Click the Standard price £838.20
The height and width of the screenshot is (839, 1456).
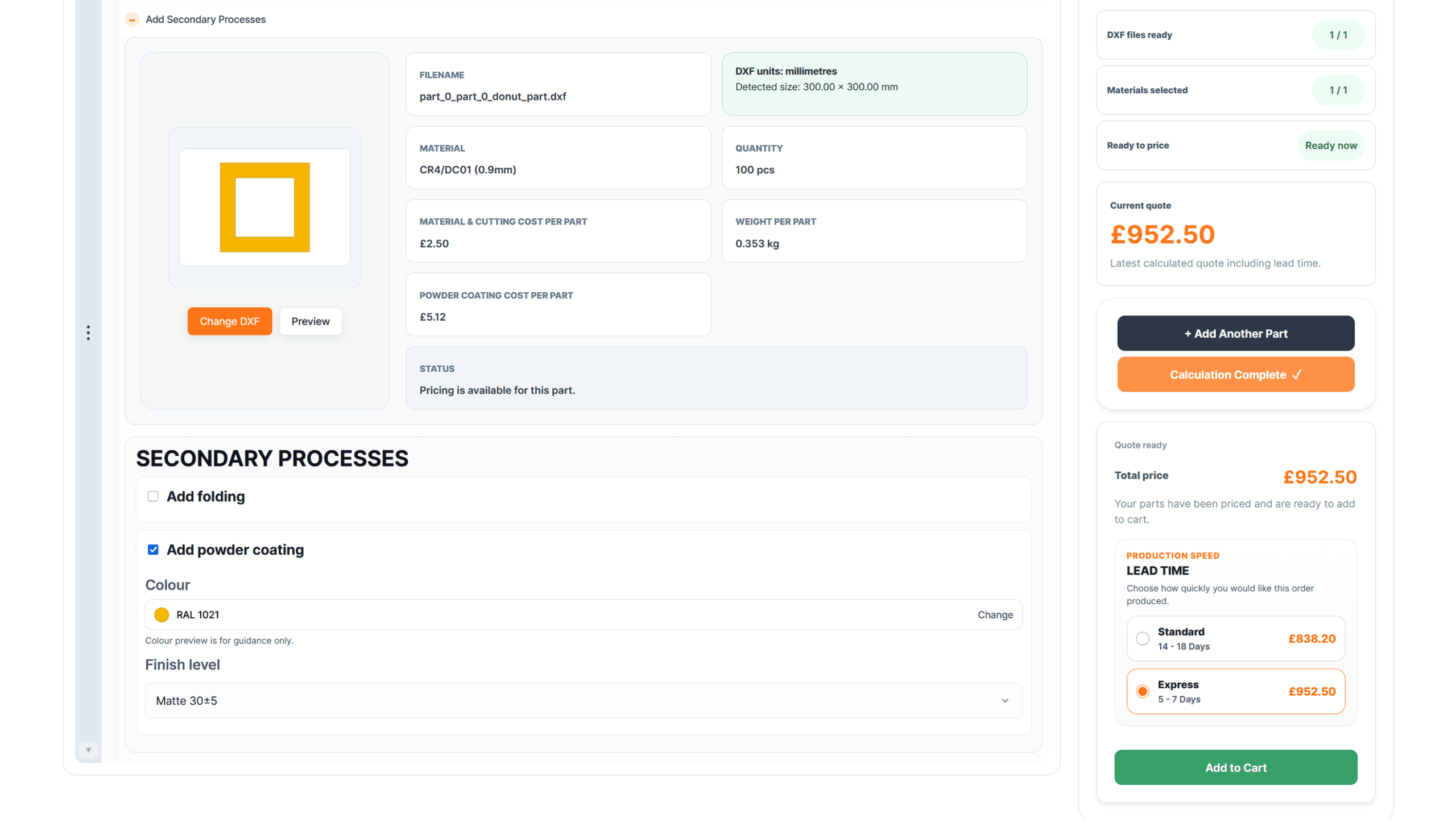1312,638
